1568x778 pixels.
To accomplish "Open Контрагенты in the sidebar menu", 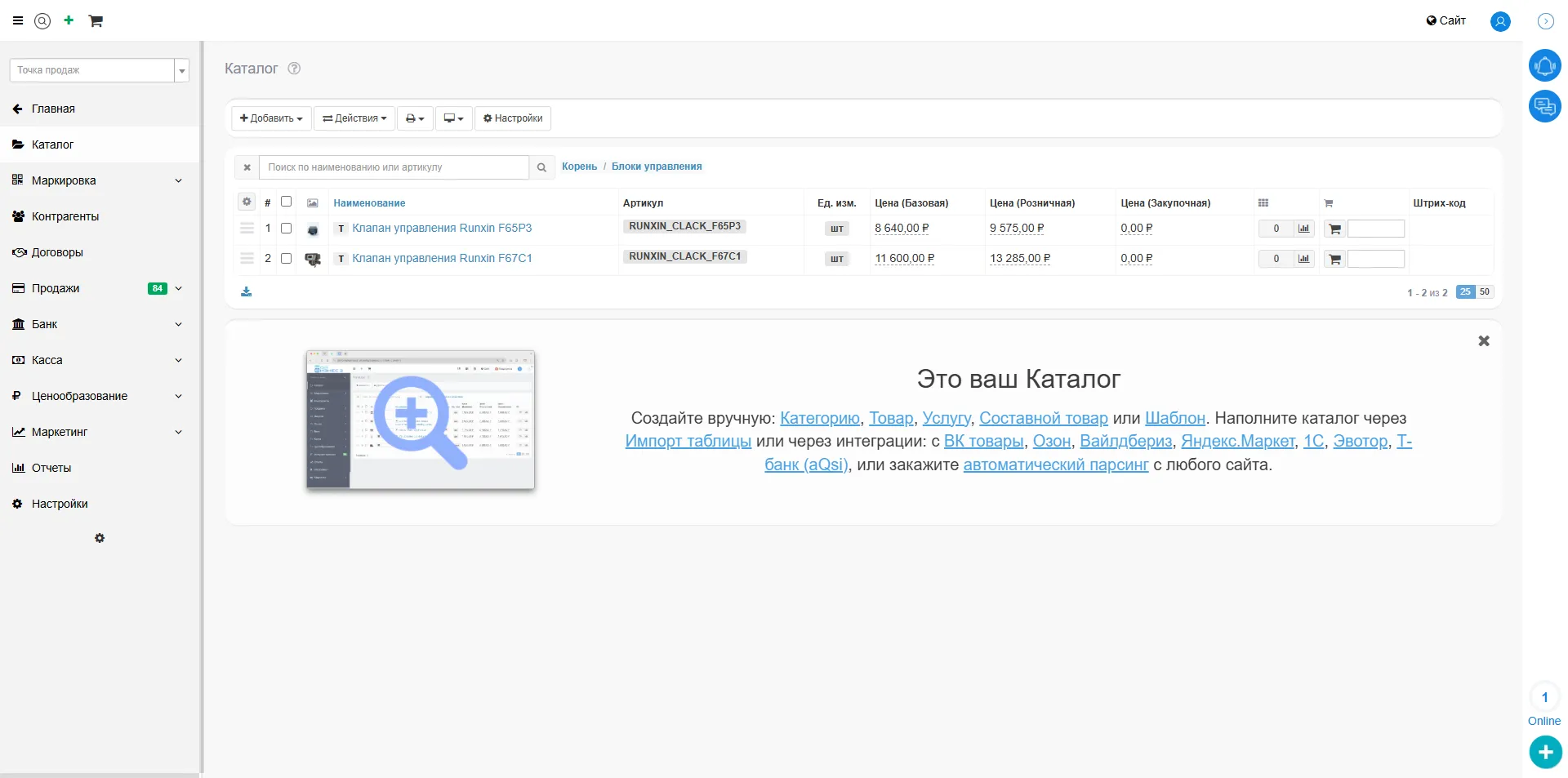I will click(x=65, y=216).
